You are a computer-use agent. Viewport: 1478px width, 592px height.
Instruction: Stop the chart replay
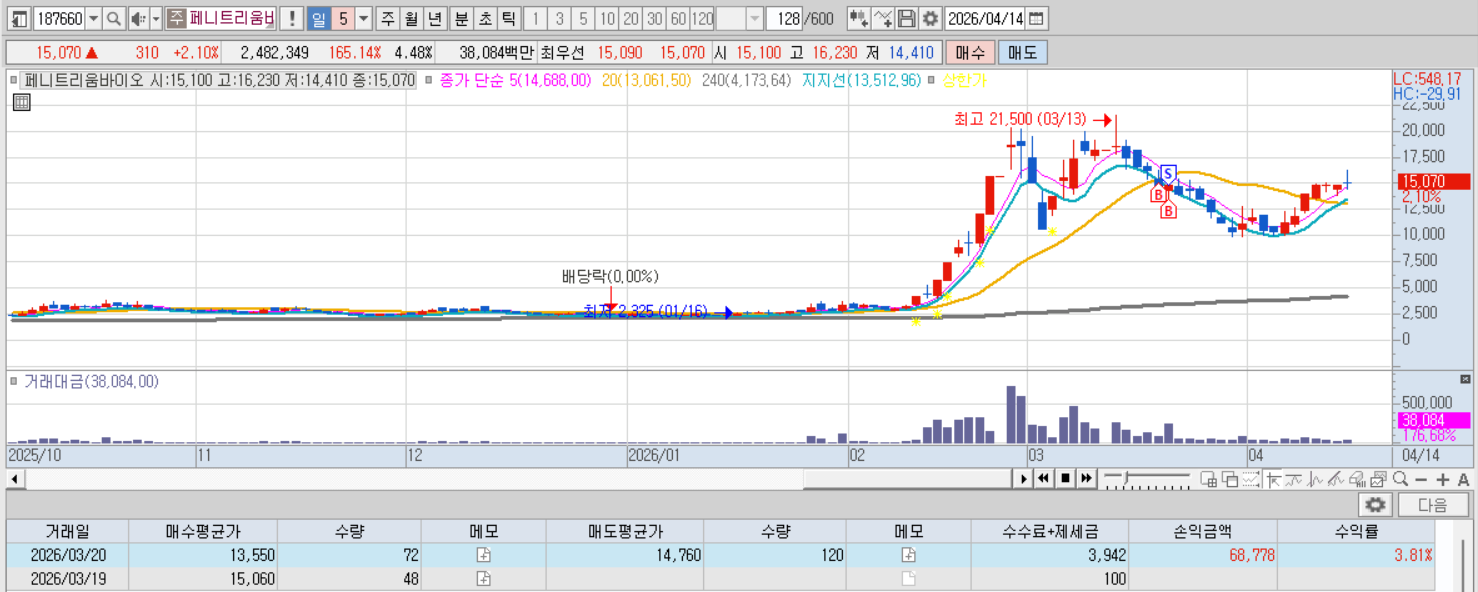(x=1065, y=479)
